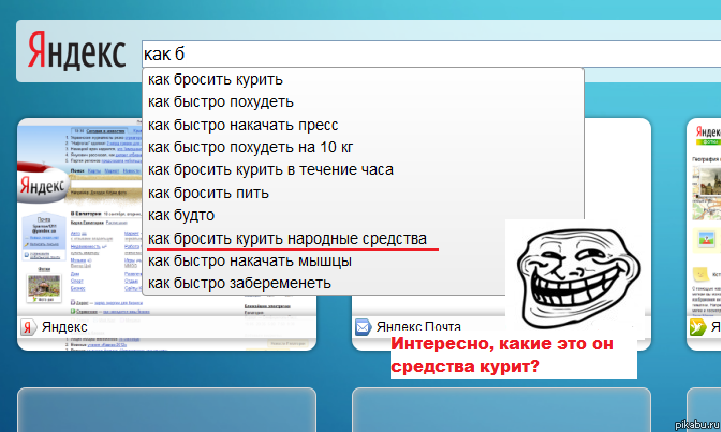
Task: Open the Яндекс.Почта tile label
Action: (x=418, y=327)
